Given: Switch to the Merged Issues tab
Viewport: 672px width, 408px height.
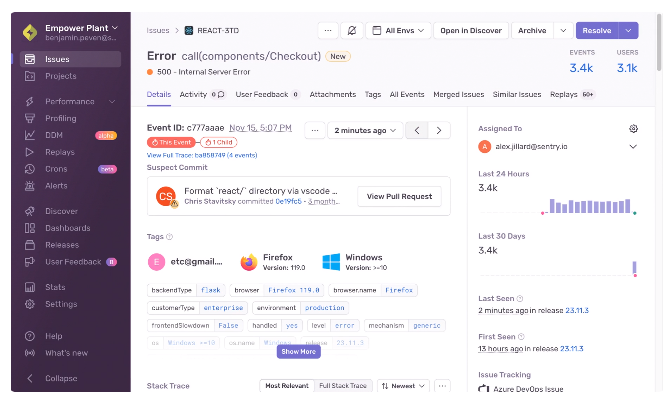Looking at the screenshot, I should pos(458,94).
